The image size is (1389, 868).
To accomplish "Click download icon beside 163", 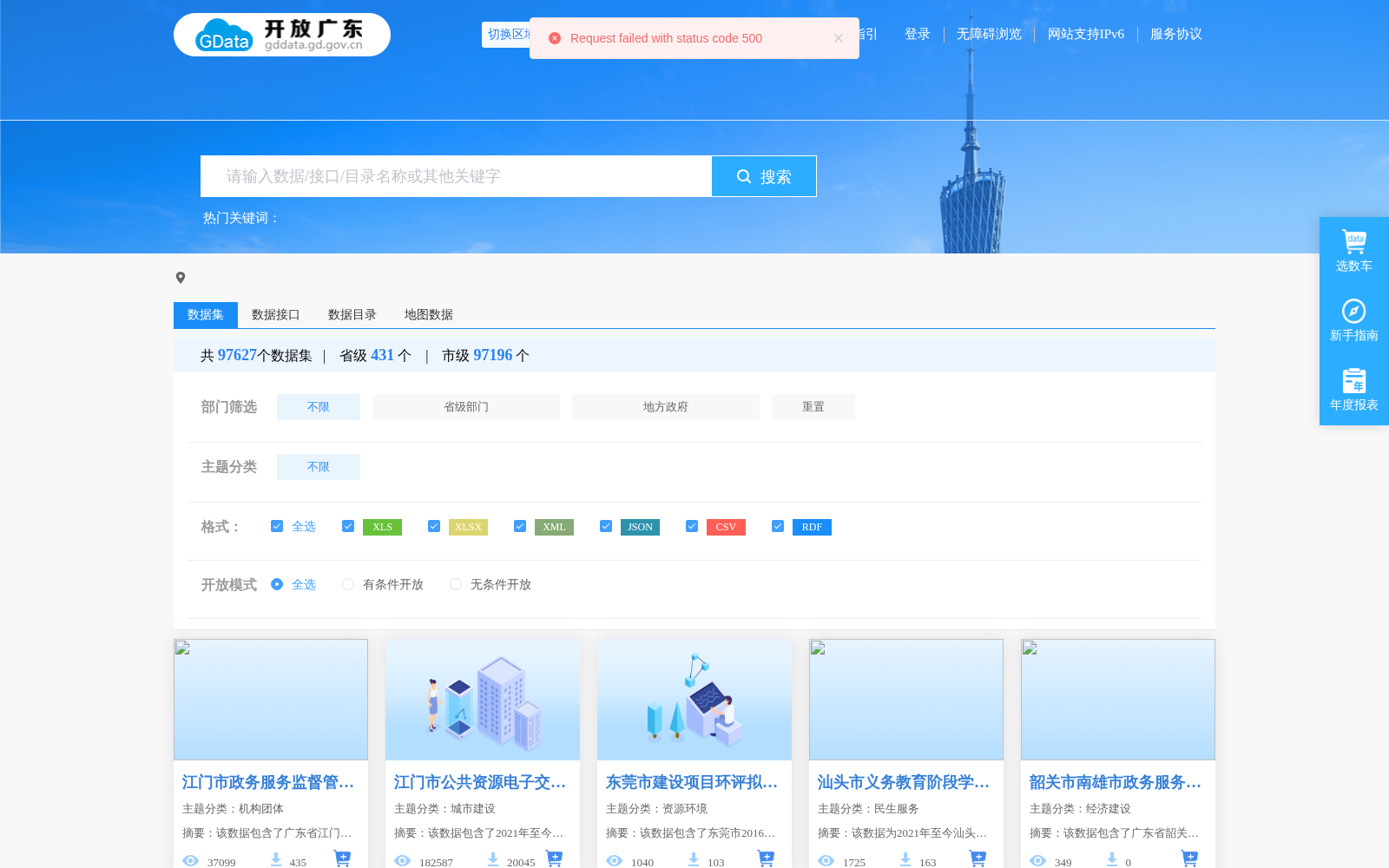I will (x=905, y=859).
